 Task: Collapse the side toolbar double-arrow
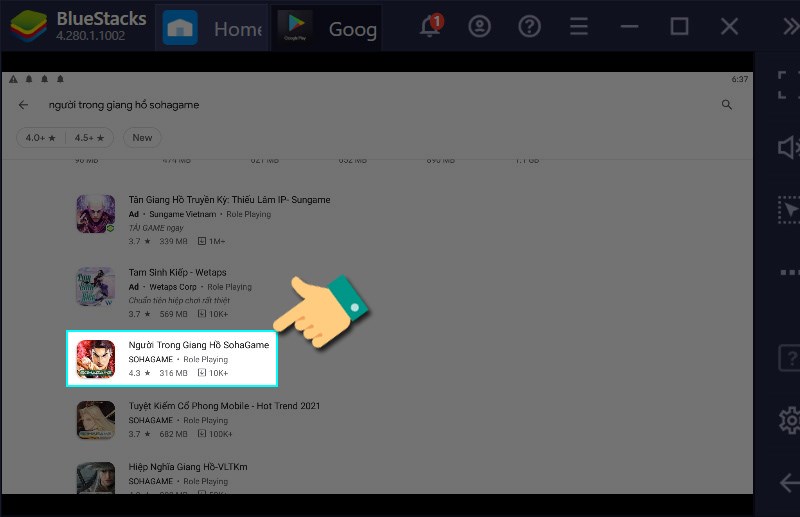(x=791, y=26)
